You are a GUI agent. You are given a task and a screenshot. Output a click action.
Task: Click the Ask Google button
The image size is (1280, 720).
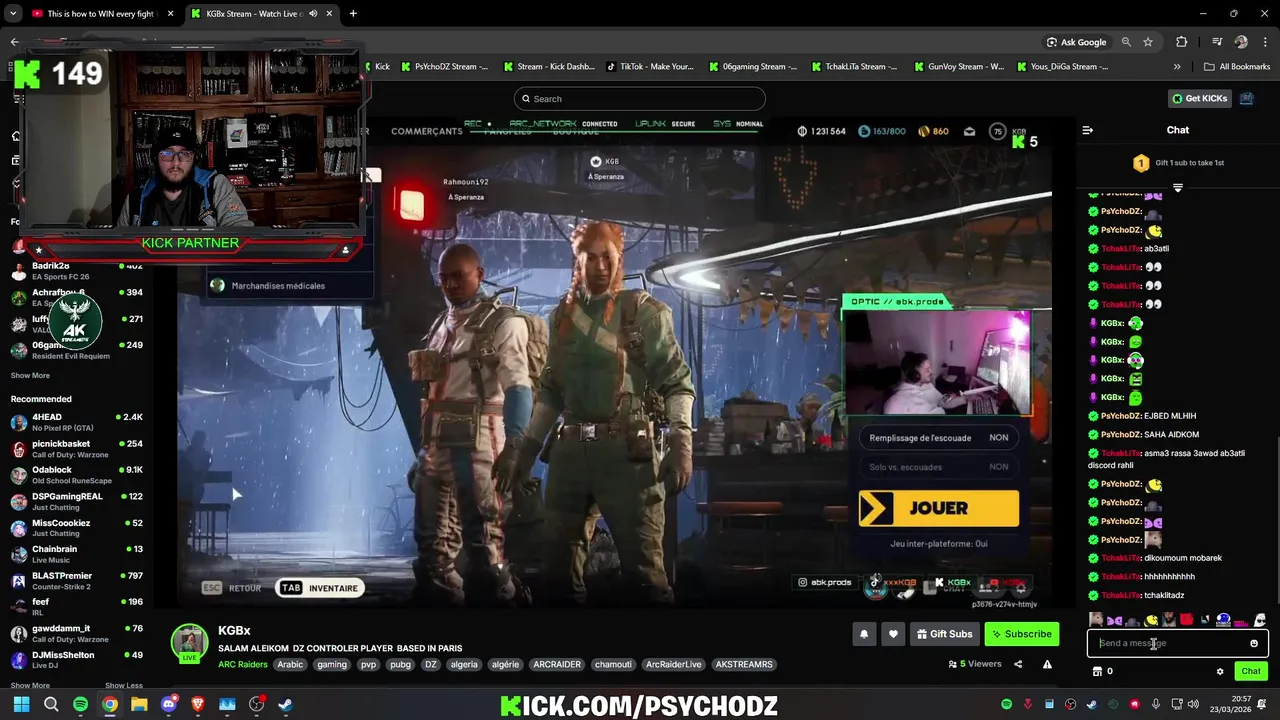1076,42
